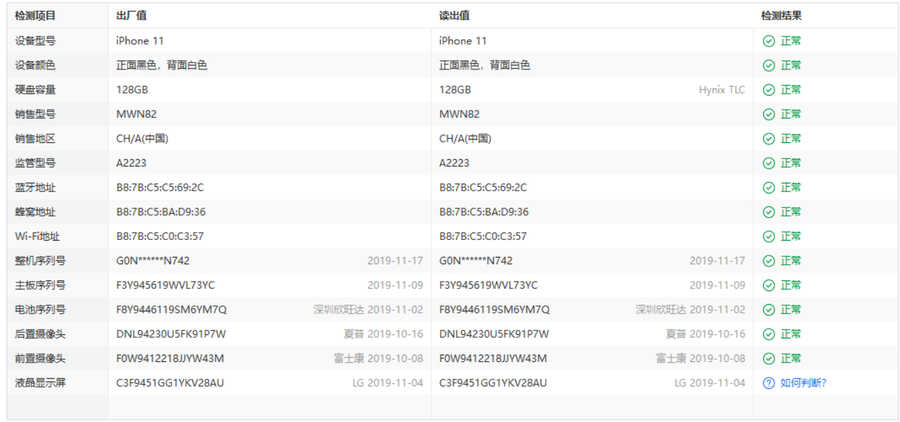Click the green check icon in 硬盘容量 row
The height and width of the screenshot is (422, 900).
(x=769, y=90)
